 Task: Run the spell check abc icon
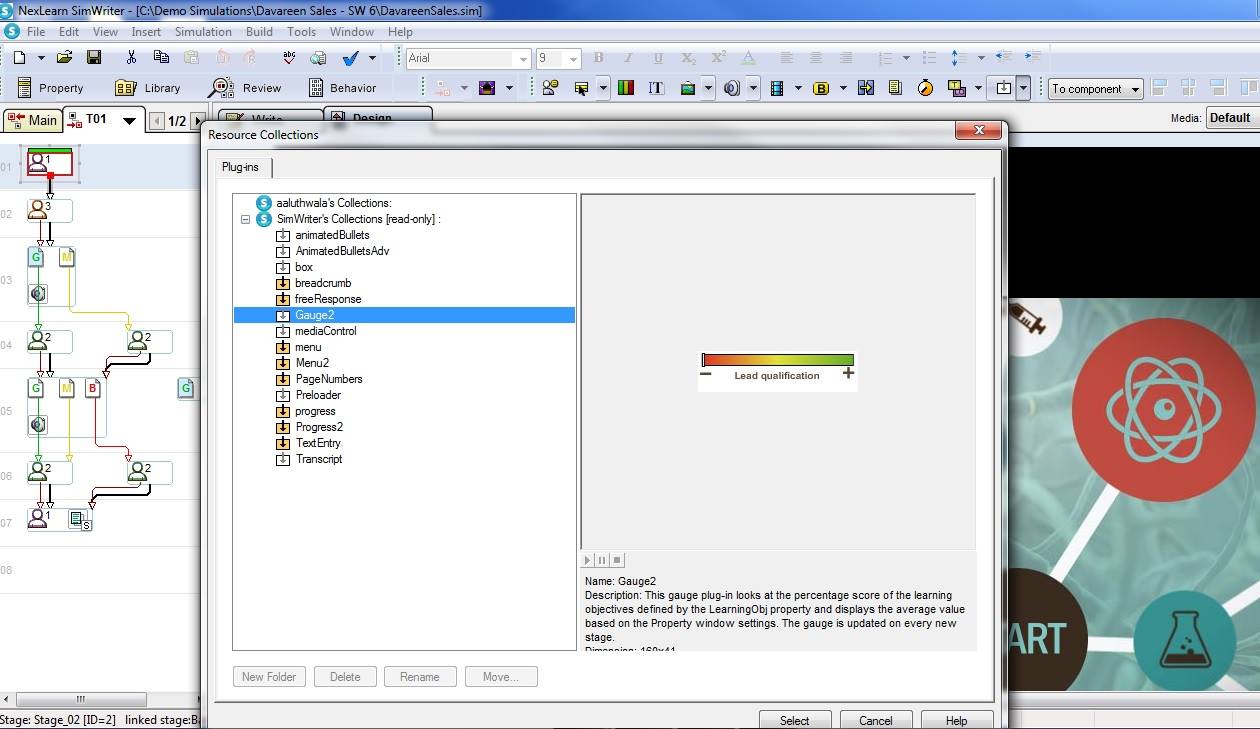point(290,58)
